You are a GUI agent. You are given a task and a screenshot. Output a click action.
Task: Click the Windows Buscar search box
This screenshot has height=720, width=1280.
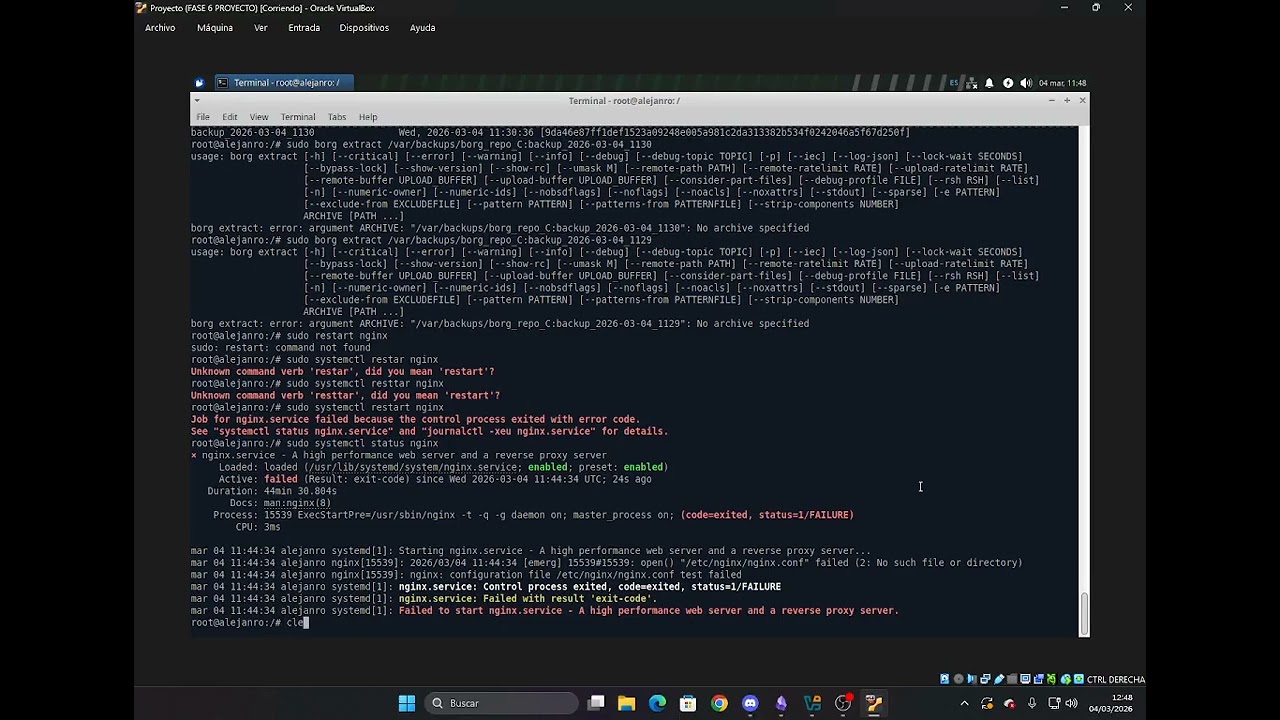[502, 703]
